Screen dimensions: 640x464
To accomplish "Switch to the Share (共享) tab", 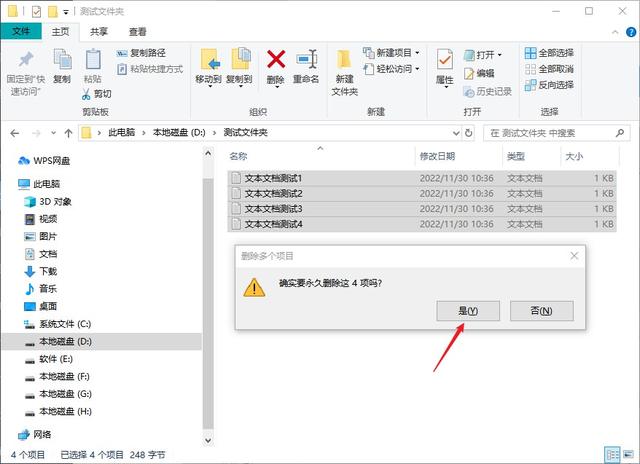I will pyautogui.click(x=99, y=31).
